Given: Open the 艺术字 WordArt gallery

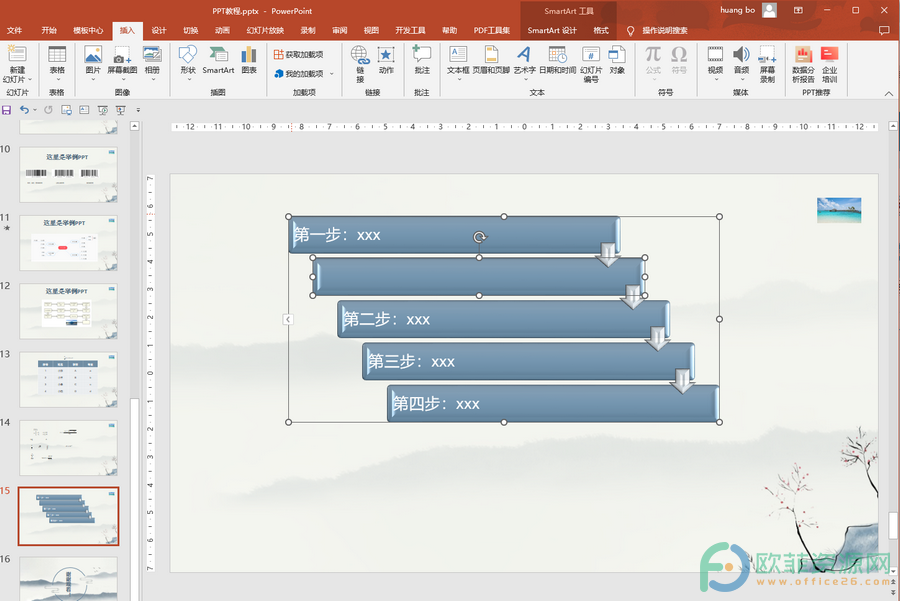Looking at the screenshot, I should click(x=523, y=55).
